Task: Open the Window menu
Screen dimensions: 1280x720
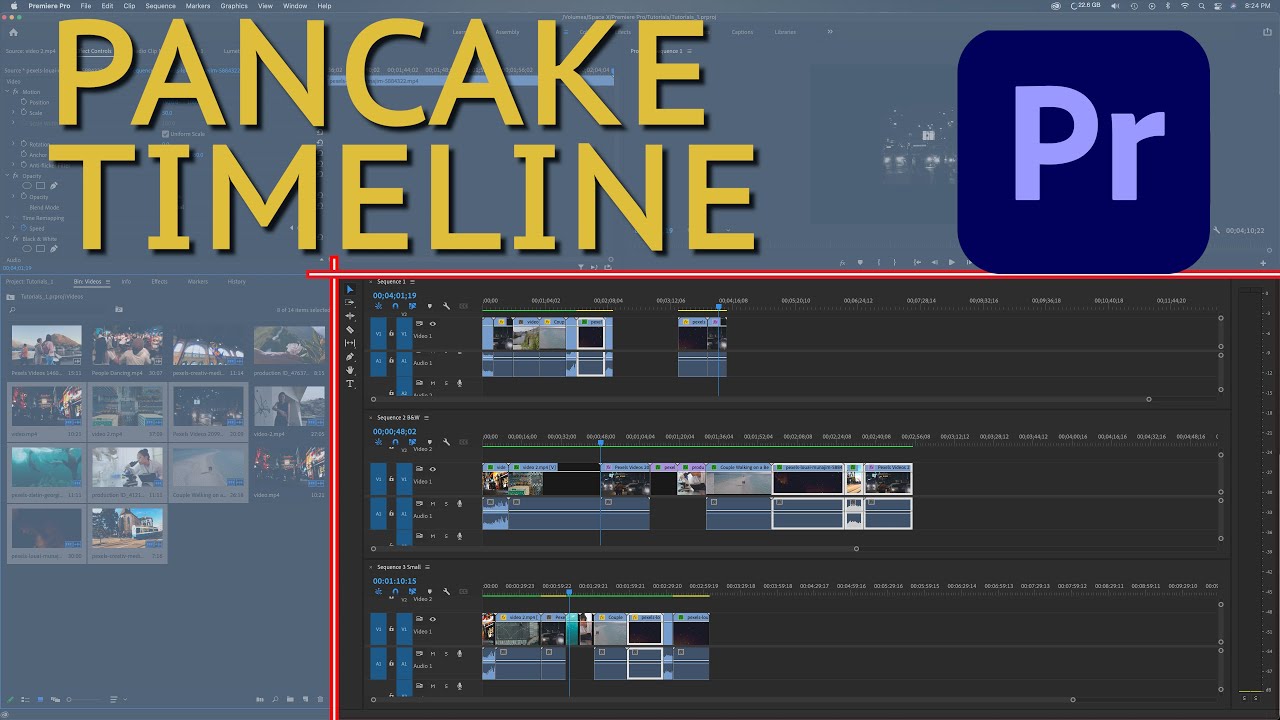Action: [x=295, y=6]
